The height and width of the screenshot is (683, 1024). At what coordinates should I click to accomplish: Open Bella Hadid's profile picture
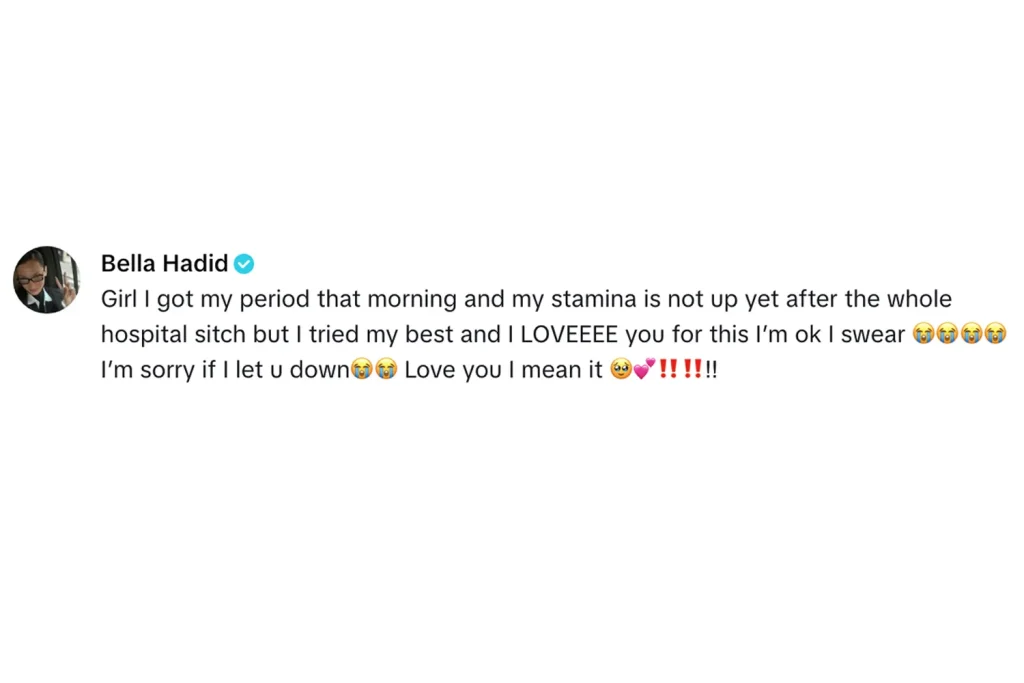(46, 280)
